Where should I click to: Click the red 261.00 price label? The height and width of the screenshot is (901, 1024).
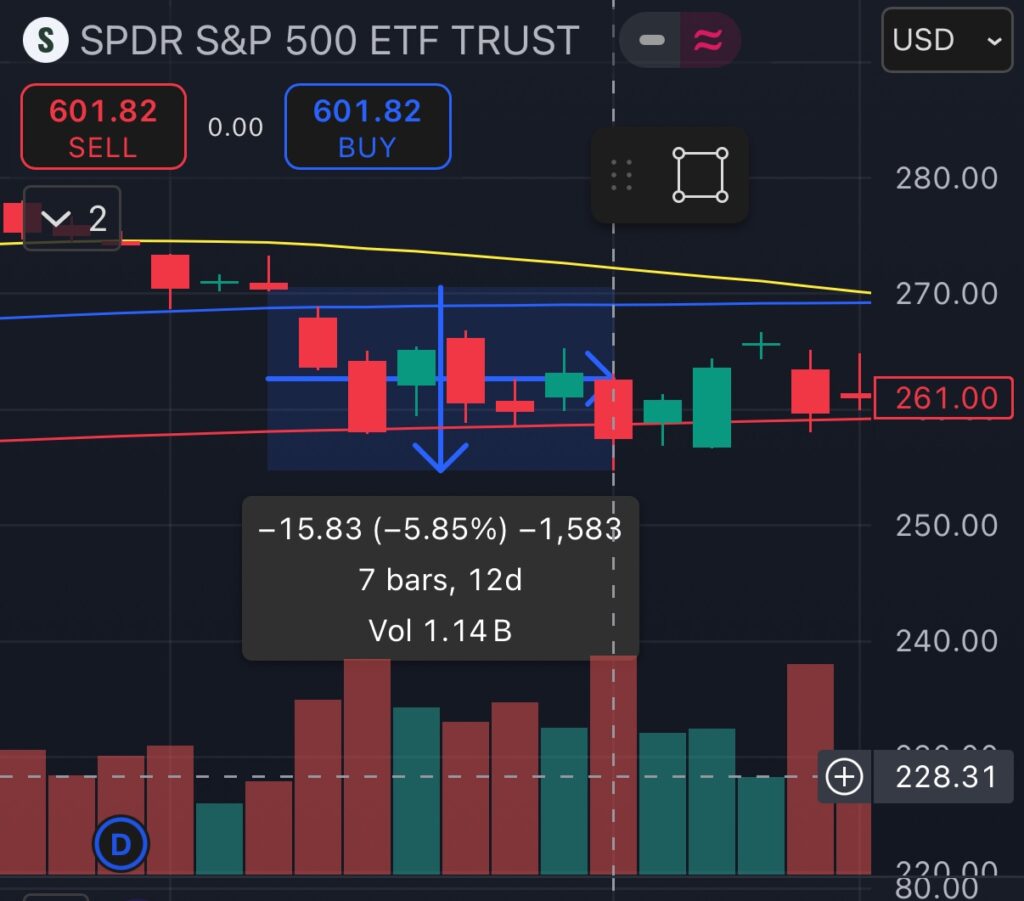tap(943, 398)
